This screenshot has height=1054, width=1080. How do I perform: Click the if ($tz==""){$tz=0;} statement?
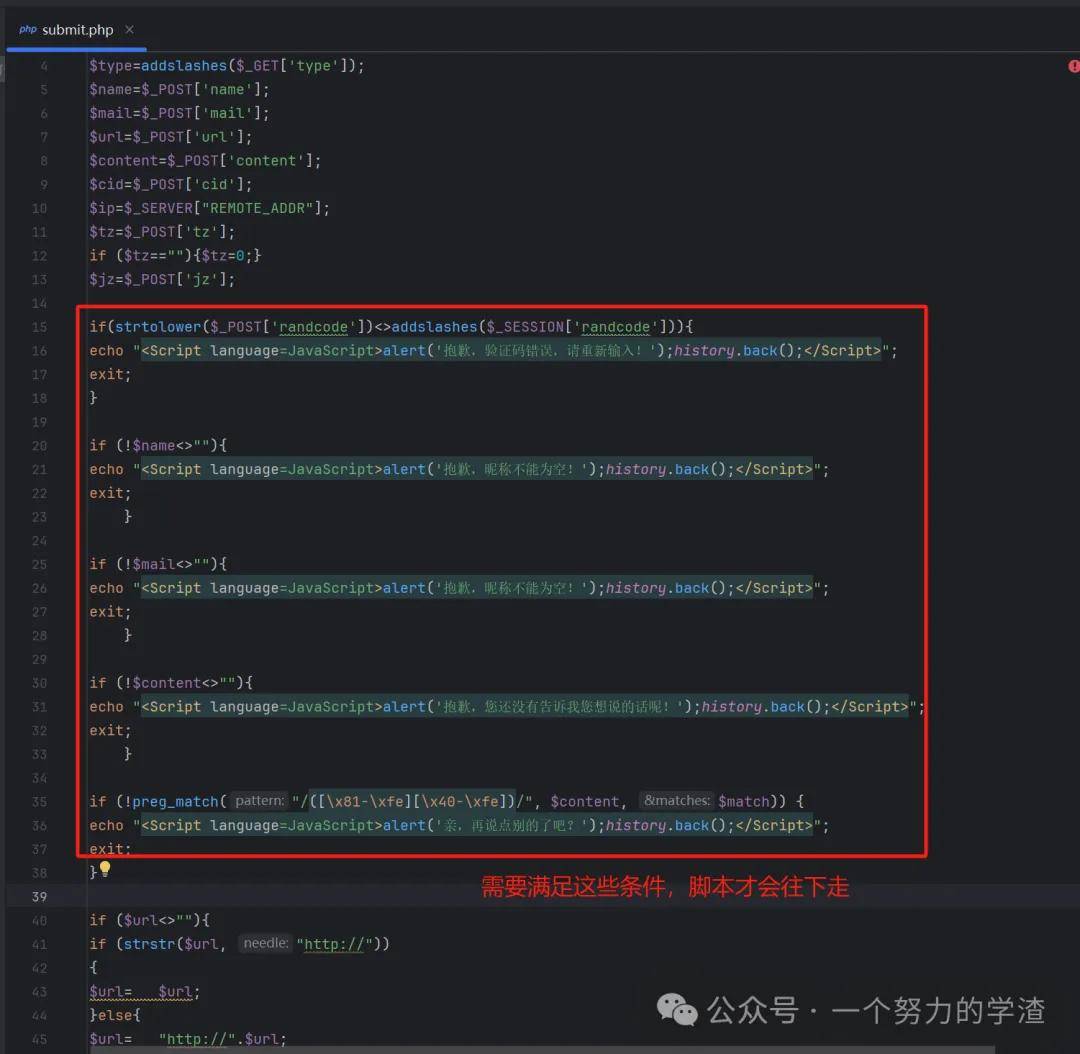tap(175, 256)
